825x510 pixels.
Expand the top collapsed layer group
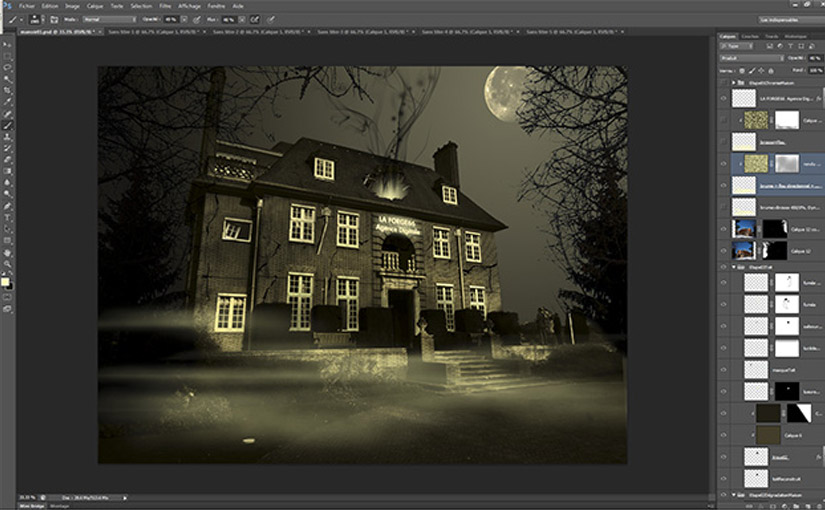point(733,83)
